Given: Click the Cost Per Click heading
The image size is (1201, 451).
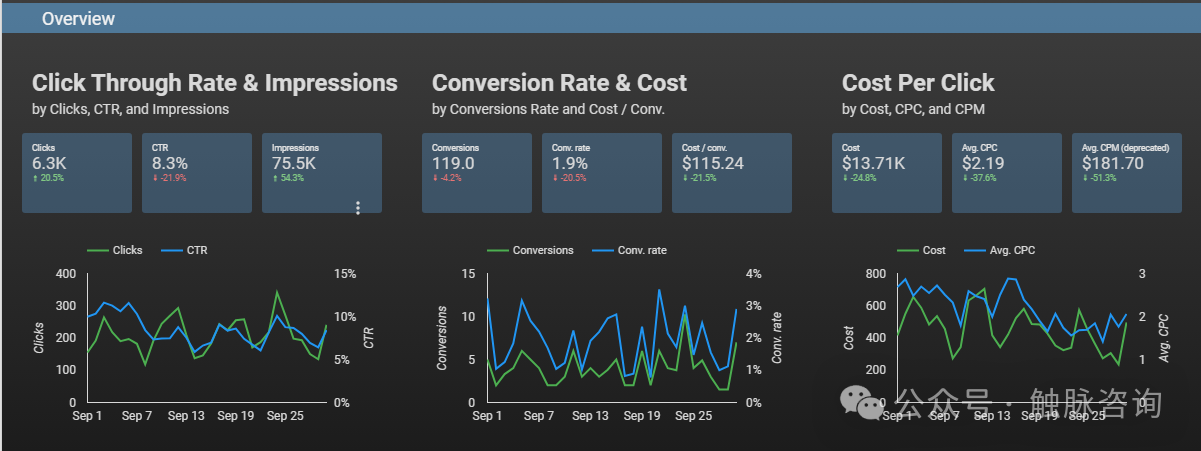Looking at the screenshot, I should point(918,83).
